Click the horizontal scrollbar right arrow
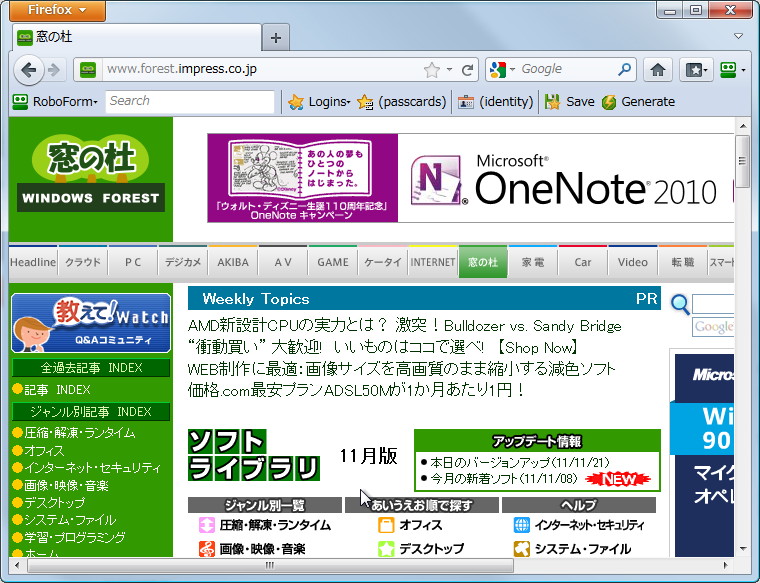Viewport: 760px width, 583px height. [726, 565]
